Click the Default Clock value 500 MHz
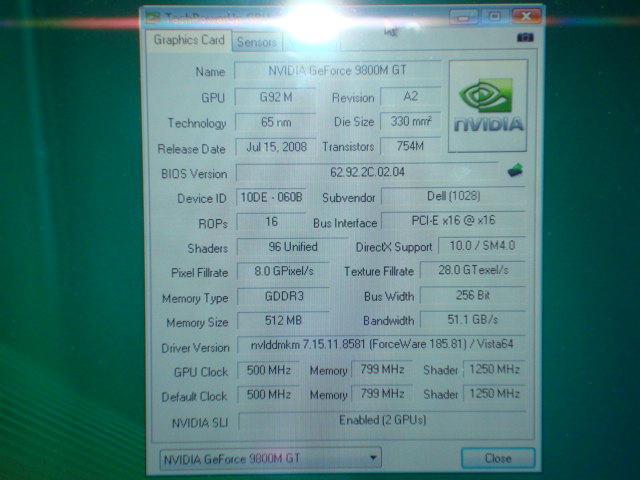This screenshot has width=640, height=480. pyautogui.click(x=269, y=395)
